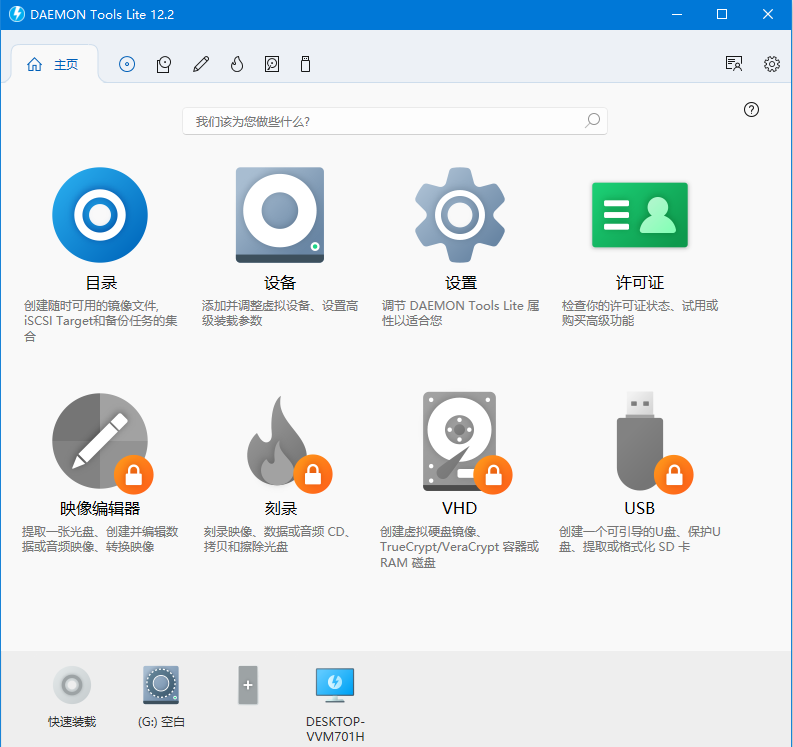Launch the 映像编辑器 image editor tile

[100, 441]
